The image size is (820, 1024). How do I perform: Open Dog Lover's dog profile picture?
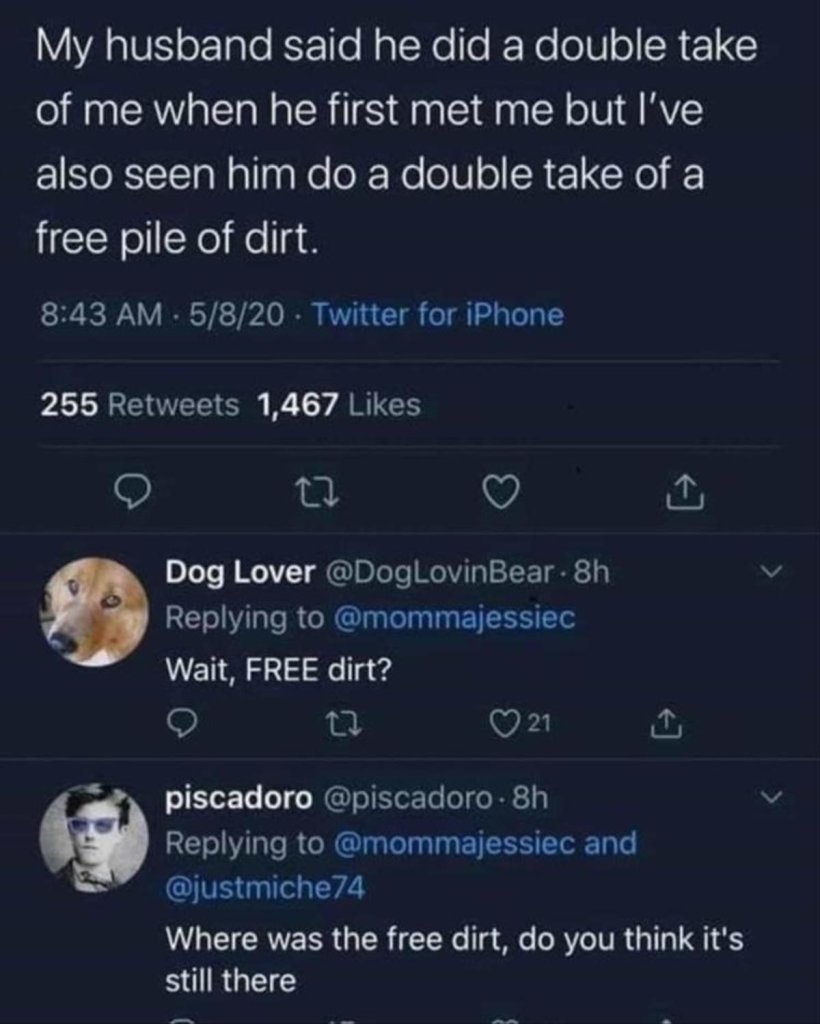click(94, 612)
